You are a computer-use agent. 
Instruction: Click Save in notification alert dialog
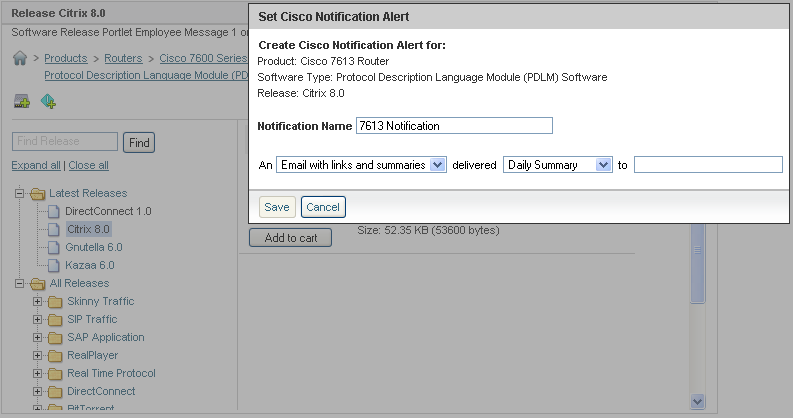click(x=277, y=207)
